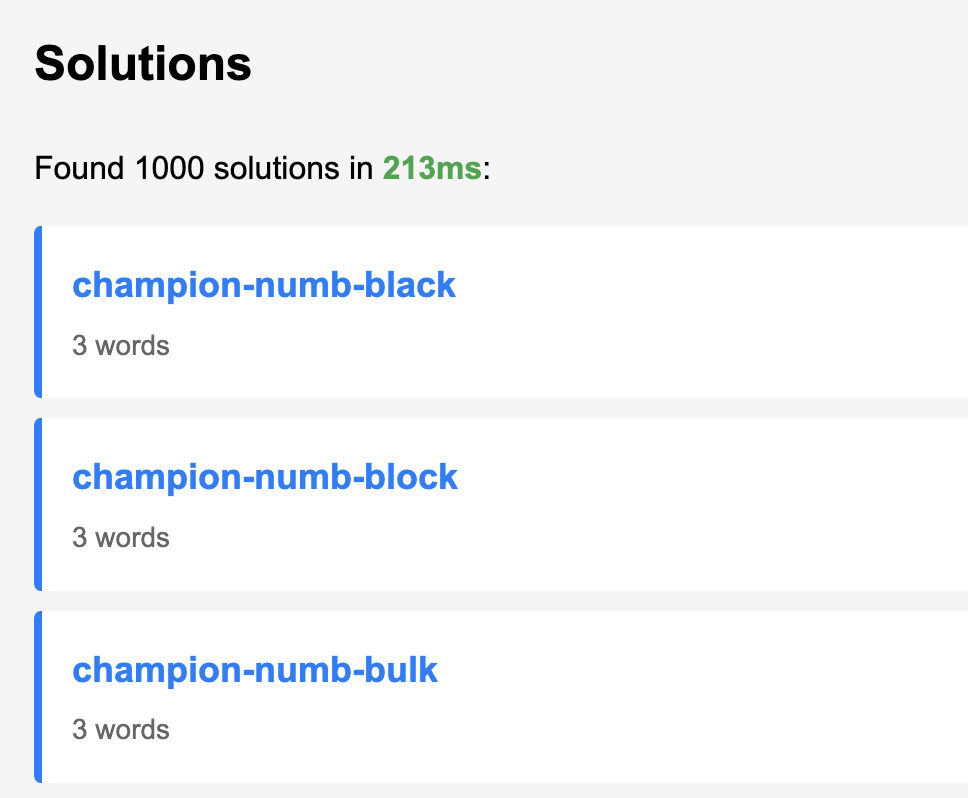Viewport: 968px width, 798px height.
Task: Select the third solution card
Action: point(501,697)
